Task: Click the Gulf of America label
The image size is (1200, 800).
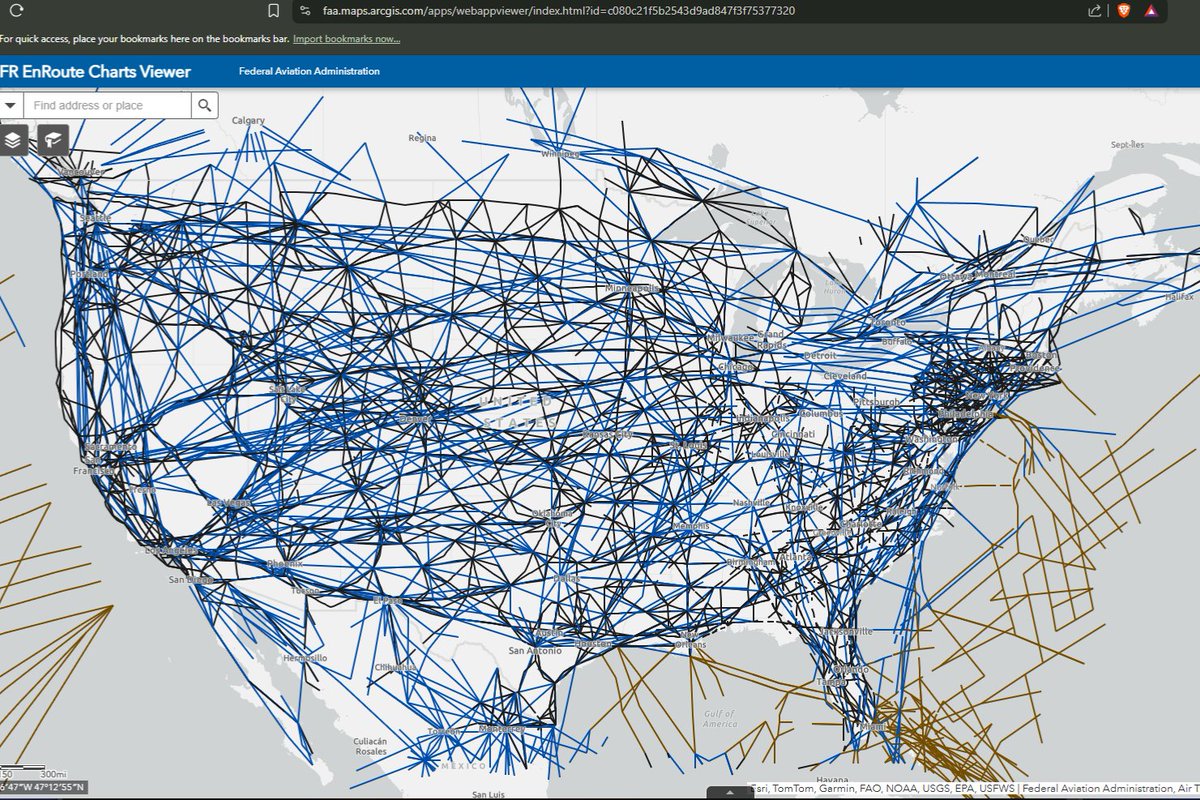Action: (x=719, y=719)
